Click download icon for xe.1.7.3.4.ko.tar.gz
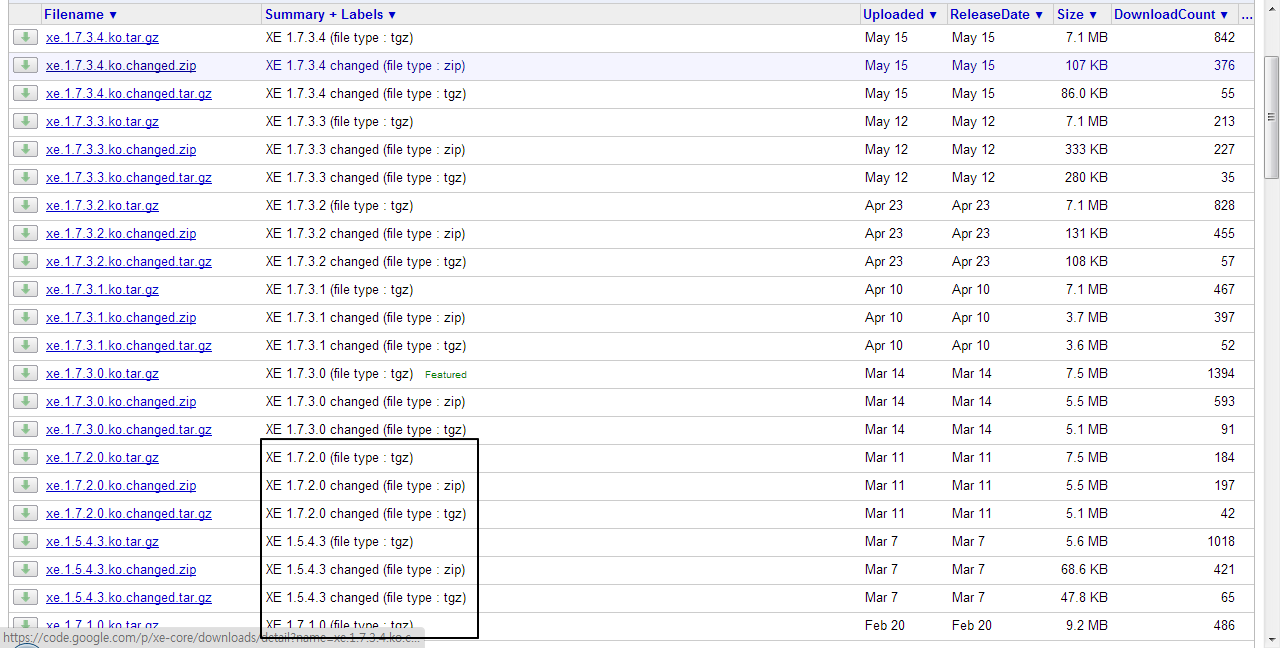This screenshot has height=648, width=1280. pyautogui.click(x=25, y=37)
